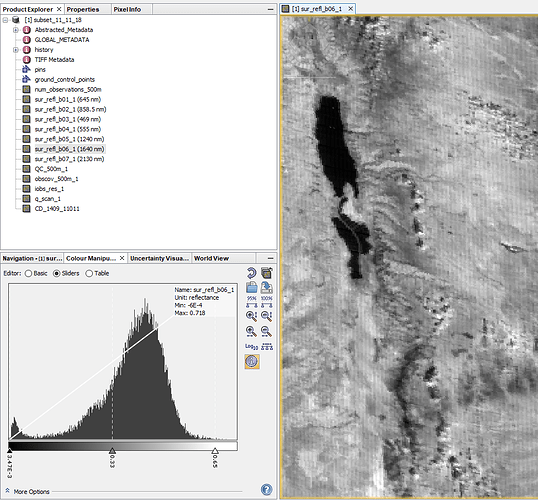Click inside the histogram plot
This screenshot has width=538, height=500.
[x=123, y=361]
